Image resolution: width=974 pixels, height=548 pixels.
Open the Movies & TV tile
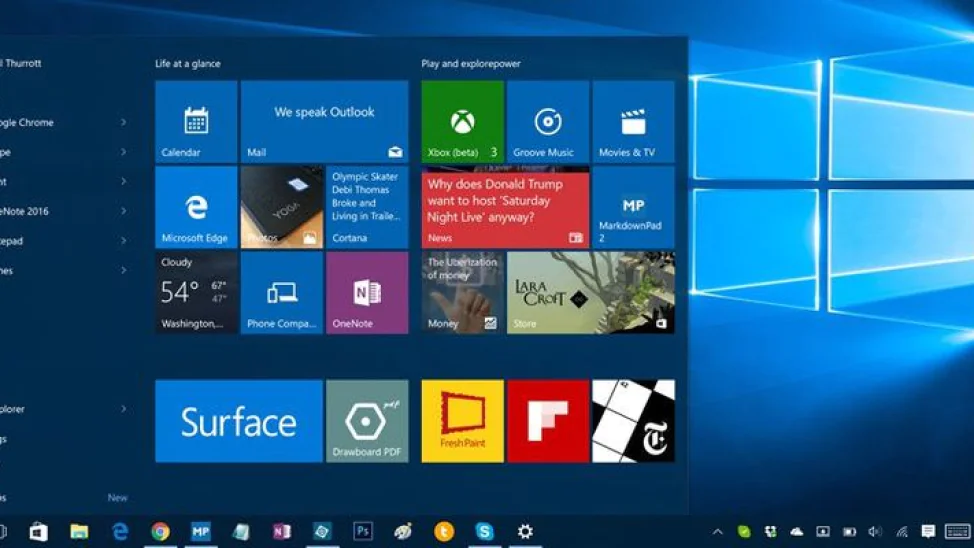[x=634, y=122]
